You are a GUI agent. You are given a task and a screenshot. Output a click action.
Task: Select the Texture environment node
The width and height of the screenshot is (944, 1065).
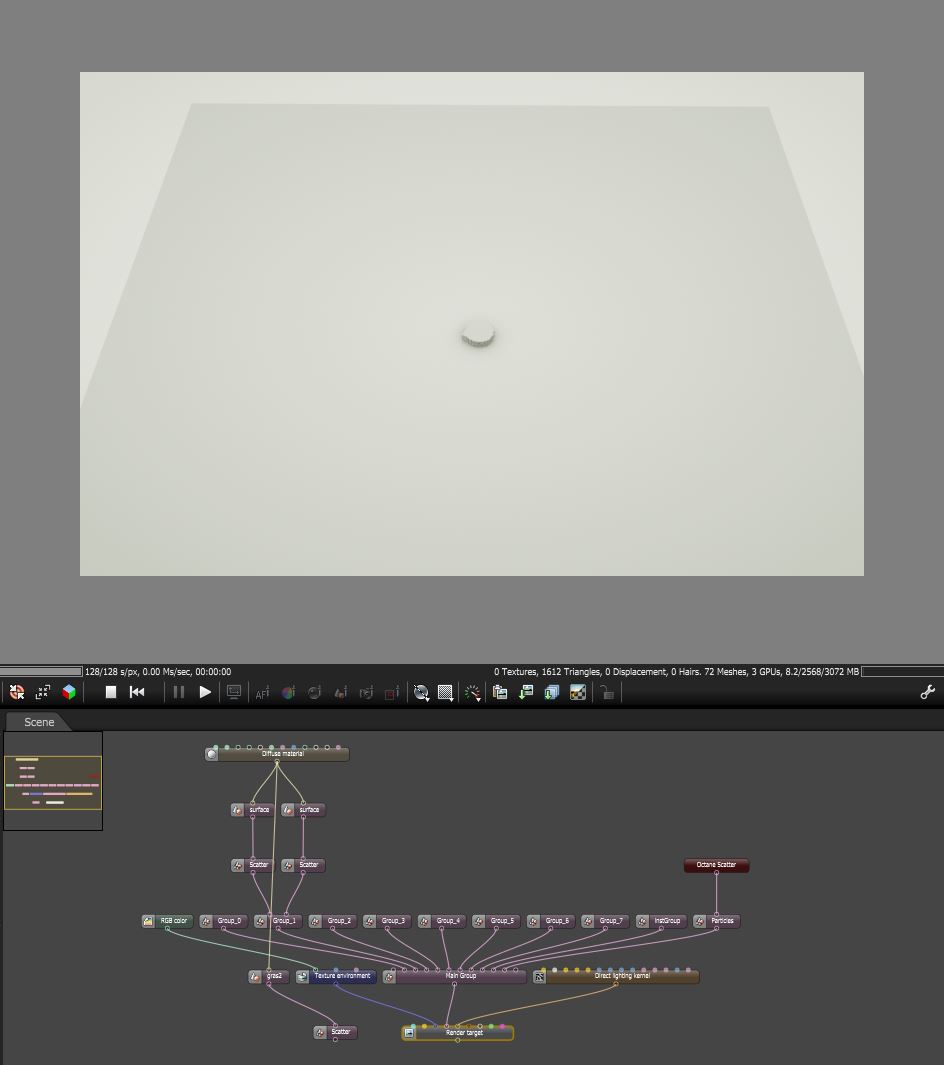pyautogui.click(x=335, y=977)
